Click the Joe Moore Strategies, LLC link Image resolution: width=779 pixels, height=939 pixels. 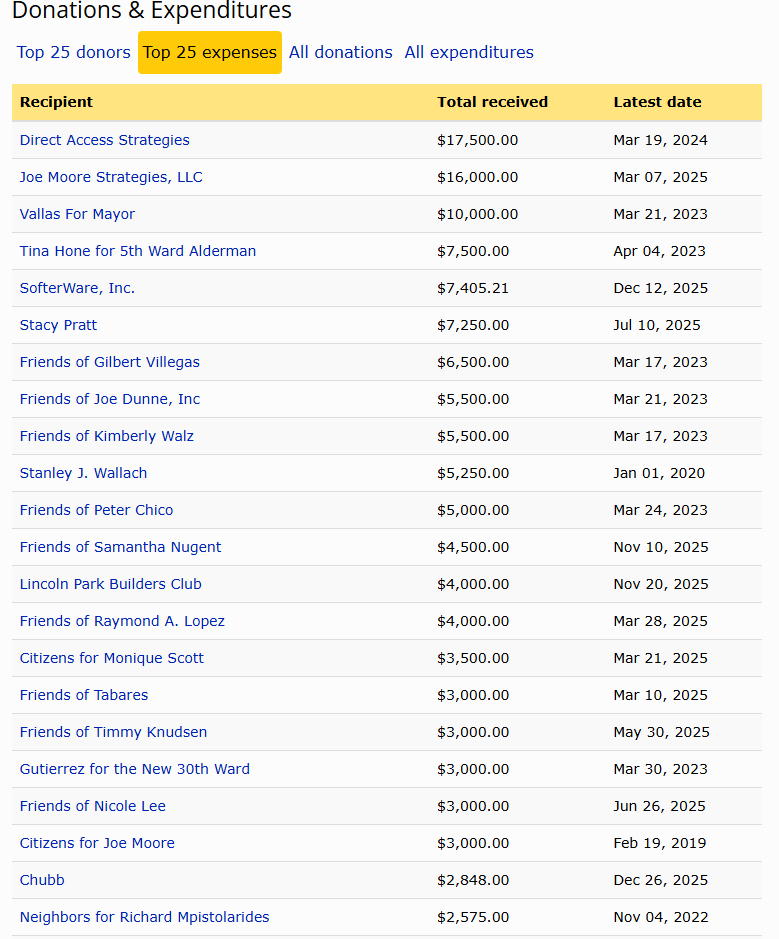click(x=111, y=177)
